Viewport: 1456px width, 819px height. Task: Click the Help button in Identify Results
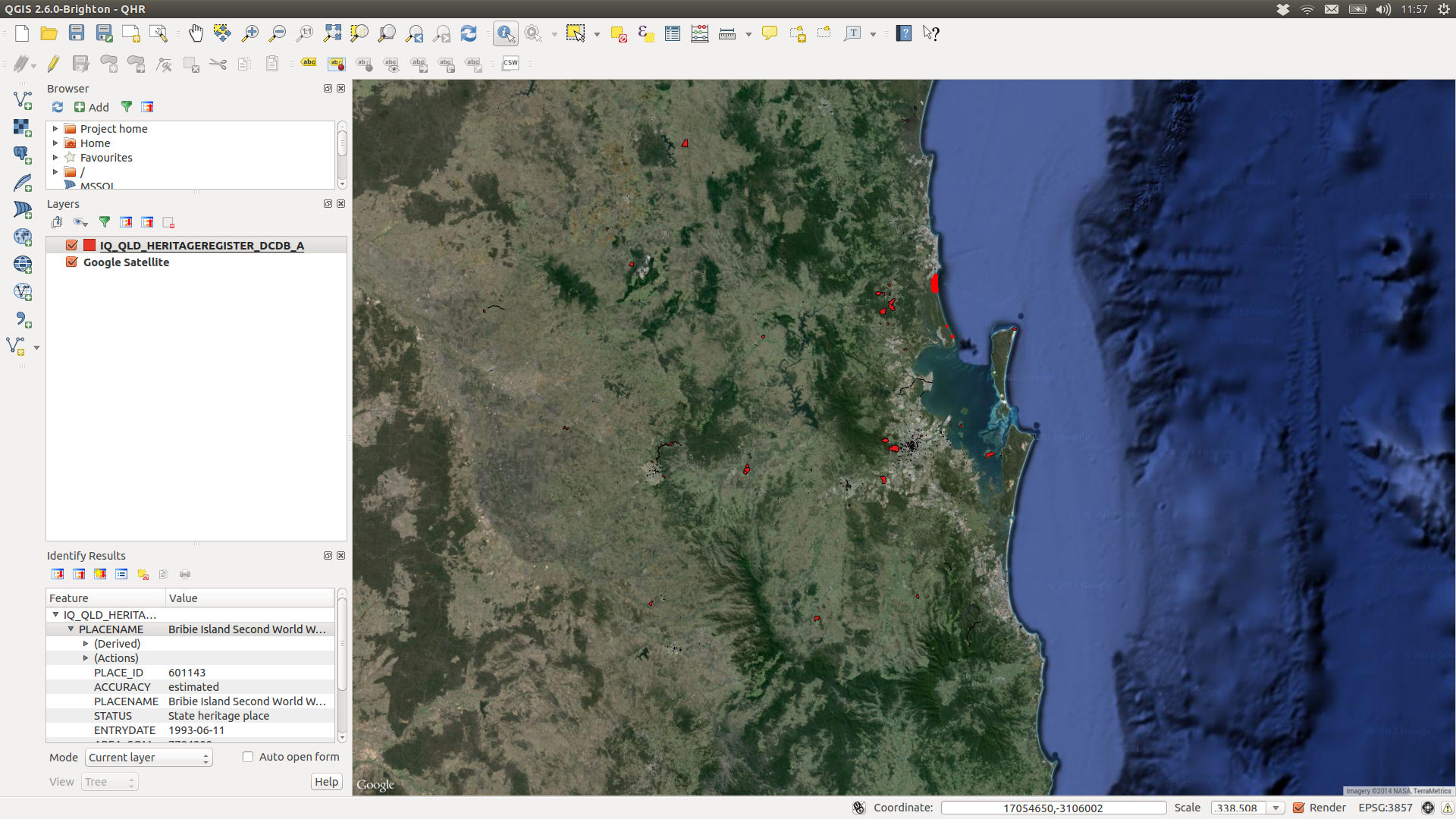tap(327, 782)
